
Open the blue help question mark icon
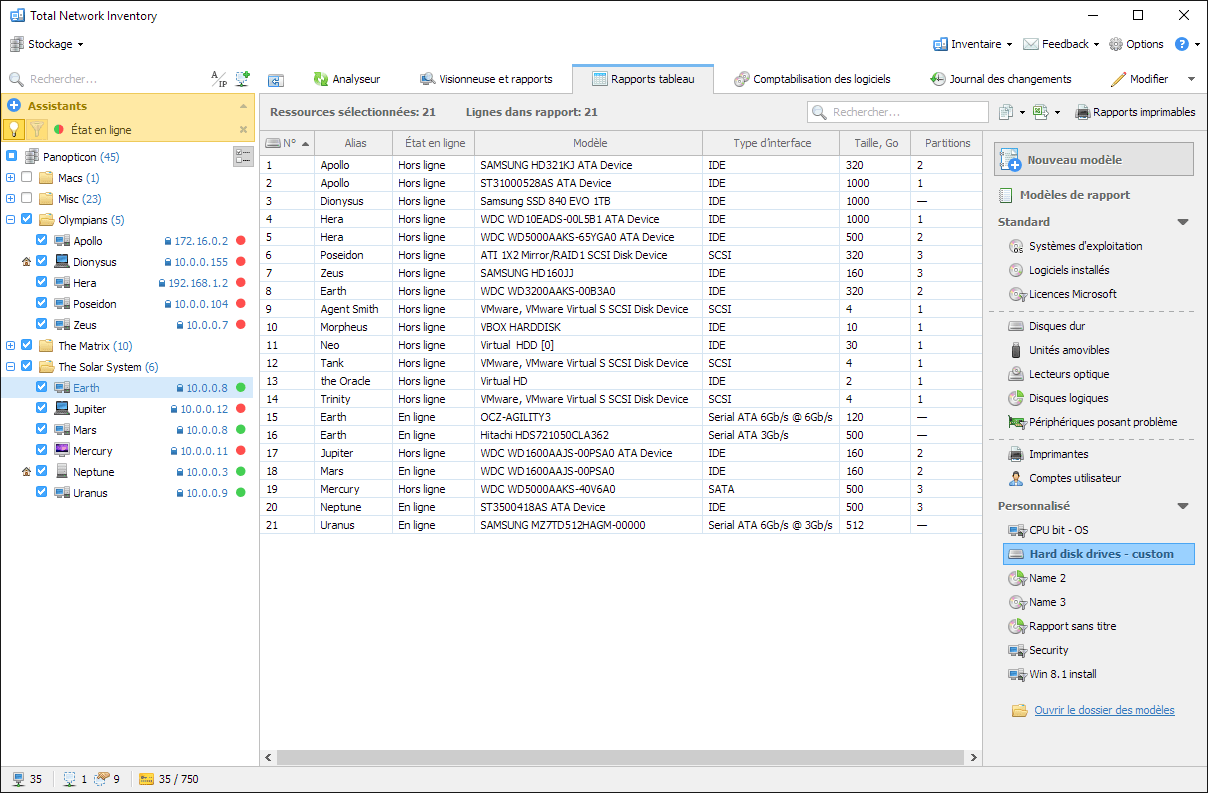coord(1181,44)
